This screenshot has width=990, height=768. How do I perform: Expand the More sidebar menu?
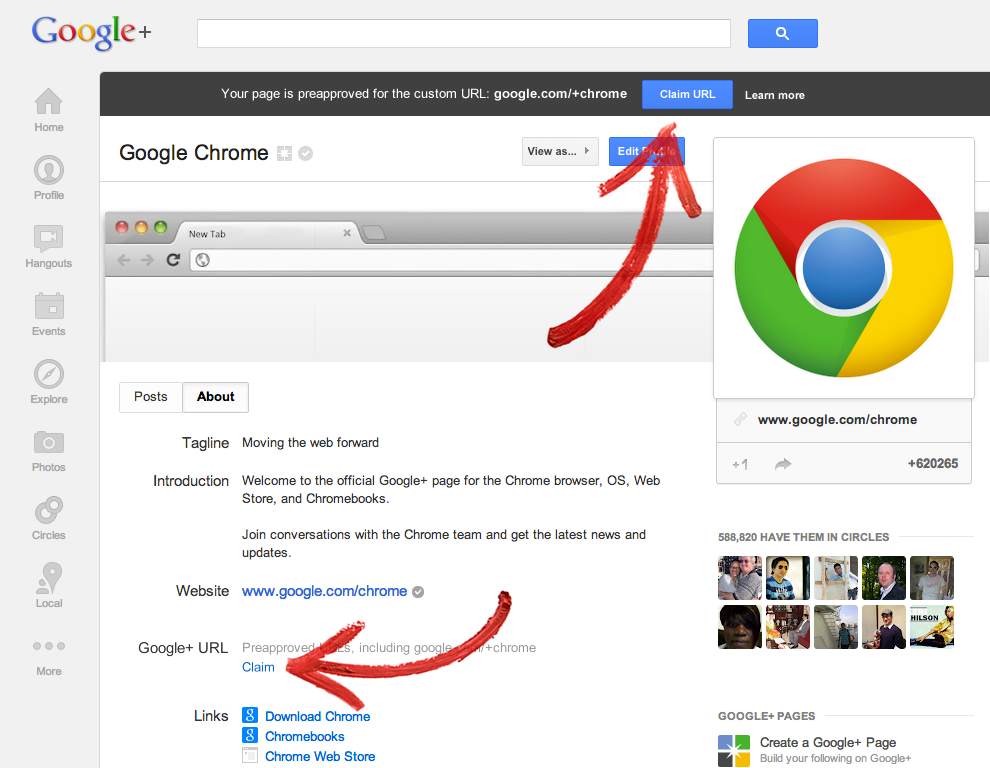pos(49,657)
